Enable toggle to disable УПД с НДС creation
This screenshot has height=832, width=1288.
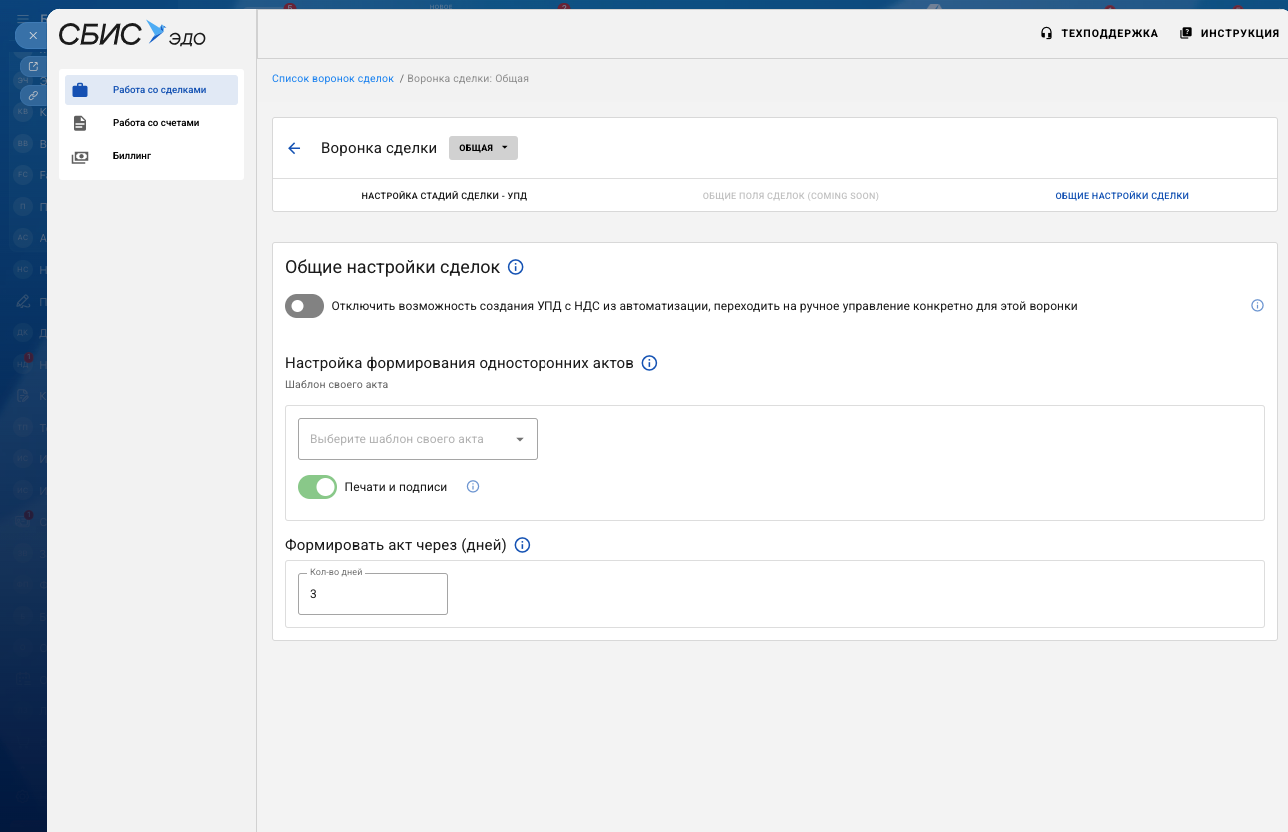click(305, 306)
